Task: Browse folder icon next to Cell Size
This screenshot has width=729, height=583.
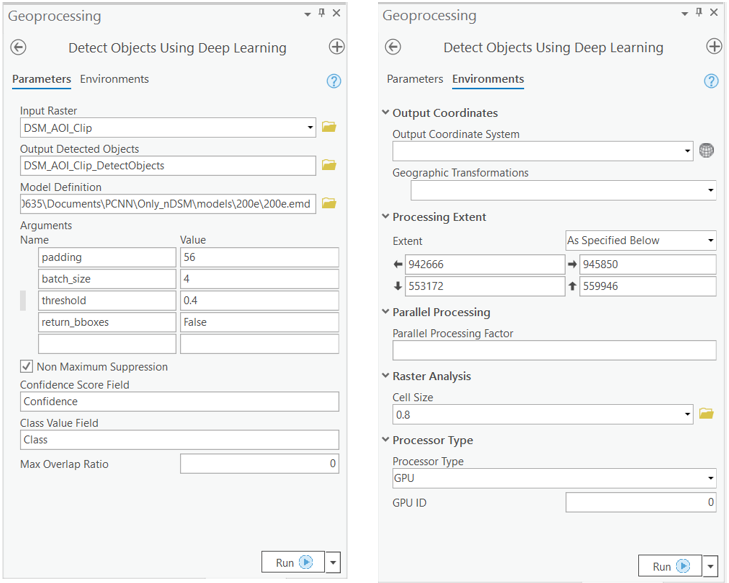Action: (x=706, y=414)
